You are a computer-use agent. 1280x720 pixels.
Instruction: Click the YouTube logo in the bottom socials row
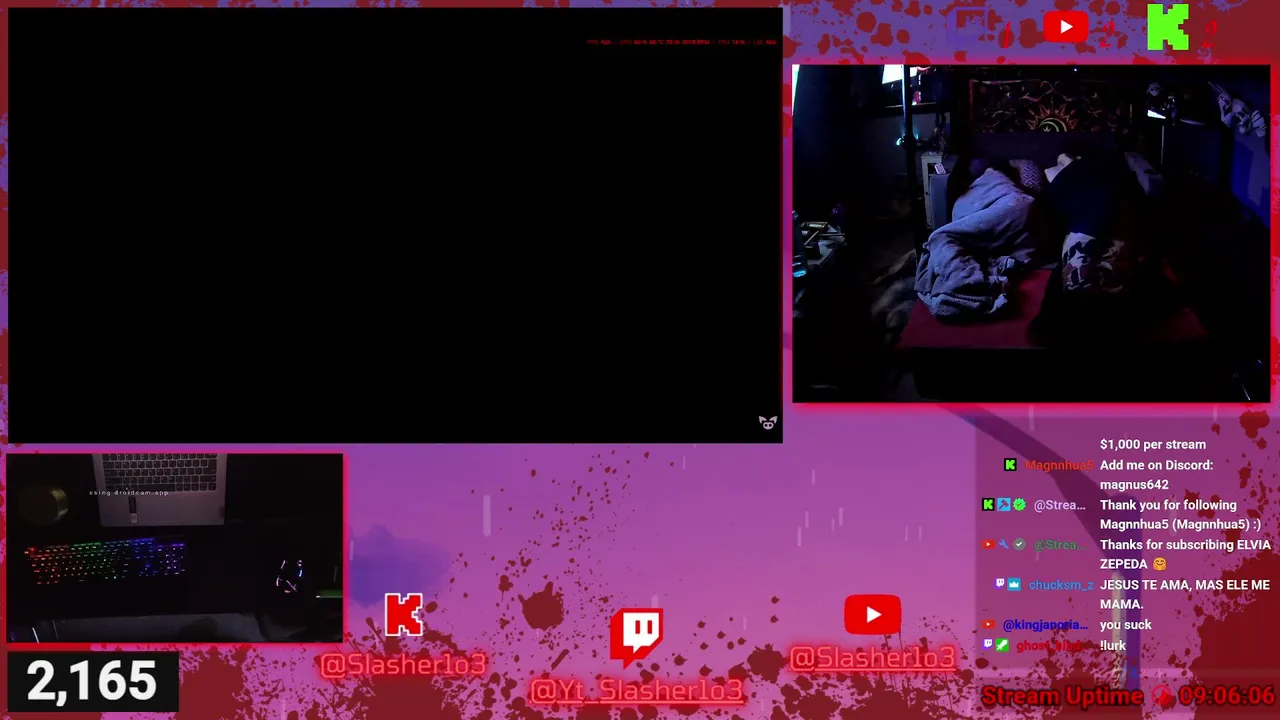873,615
